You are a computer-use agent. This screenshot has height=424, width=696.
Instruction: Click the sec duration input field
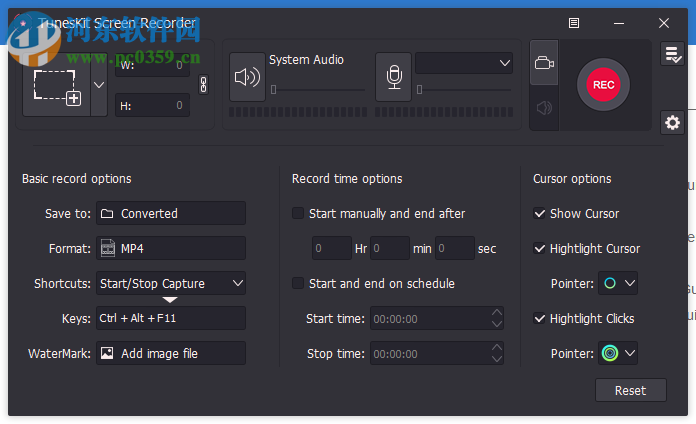(455, 248)
